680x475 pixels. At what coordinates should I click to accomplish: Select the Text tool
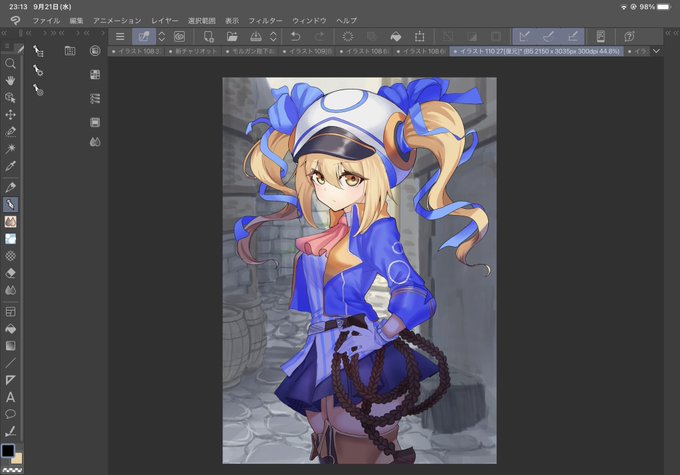point(10,397)
